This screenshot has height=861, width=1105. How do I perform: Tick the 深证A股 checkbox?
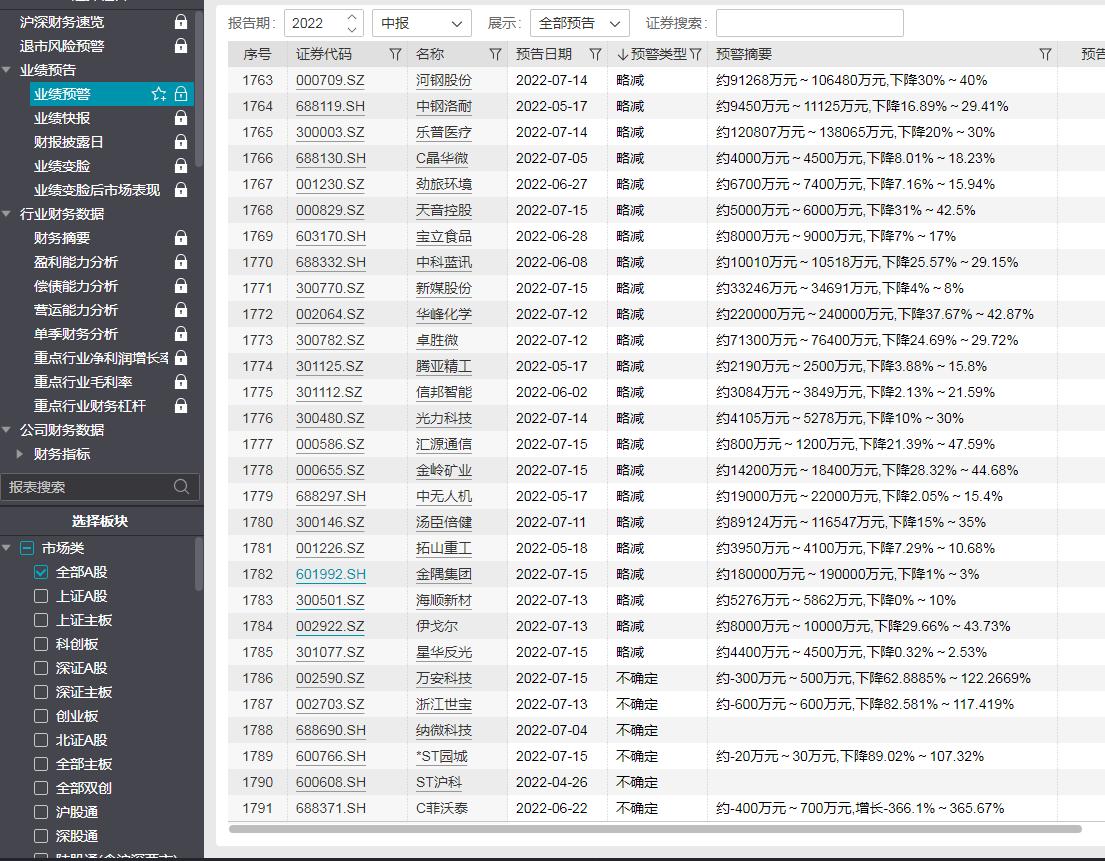41,668
